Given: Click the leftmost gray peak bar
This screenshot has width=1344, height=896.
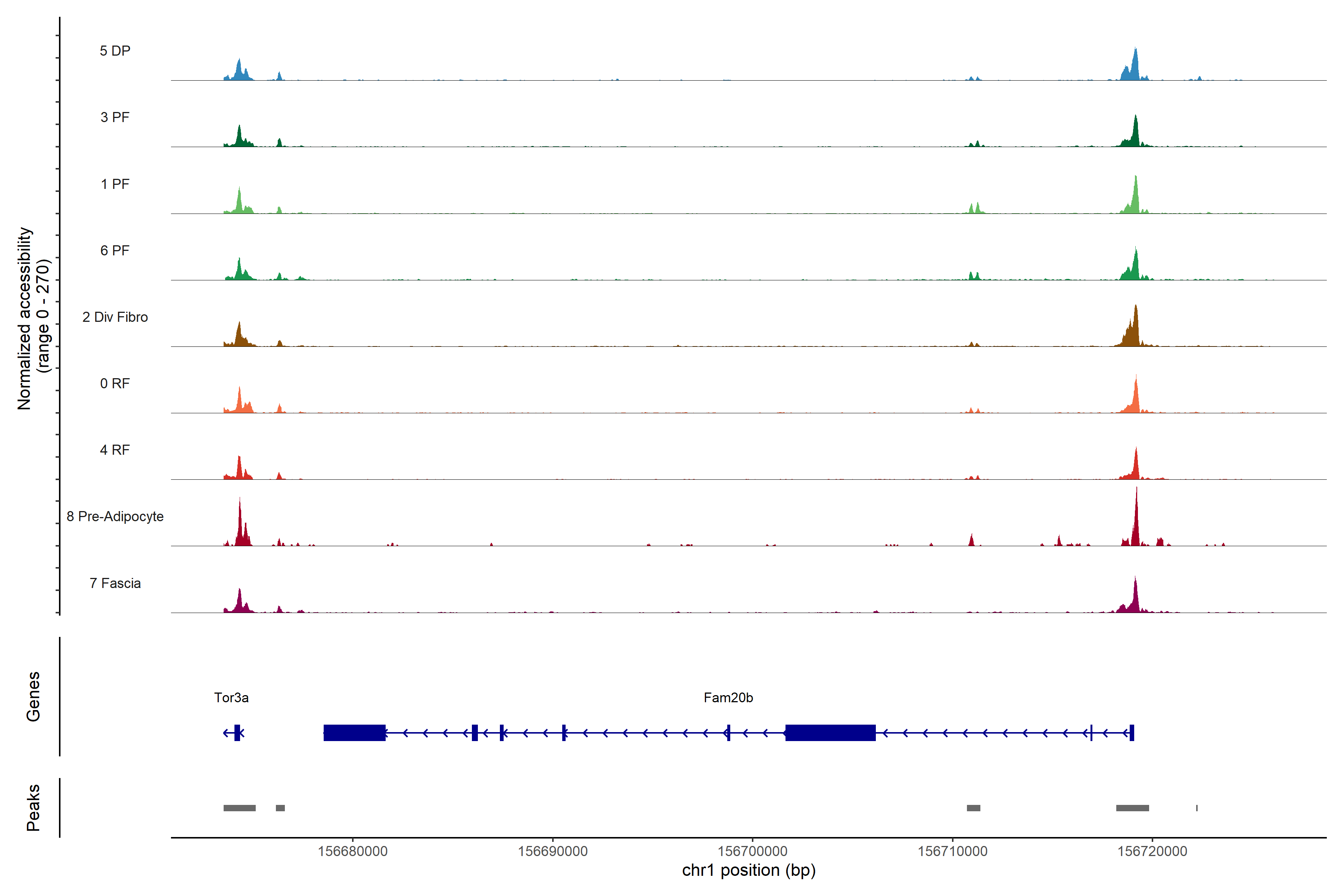Looking at the screenshot, I should click(239, 808).
